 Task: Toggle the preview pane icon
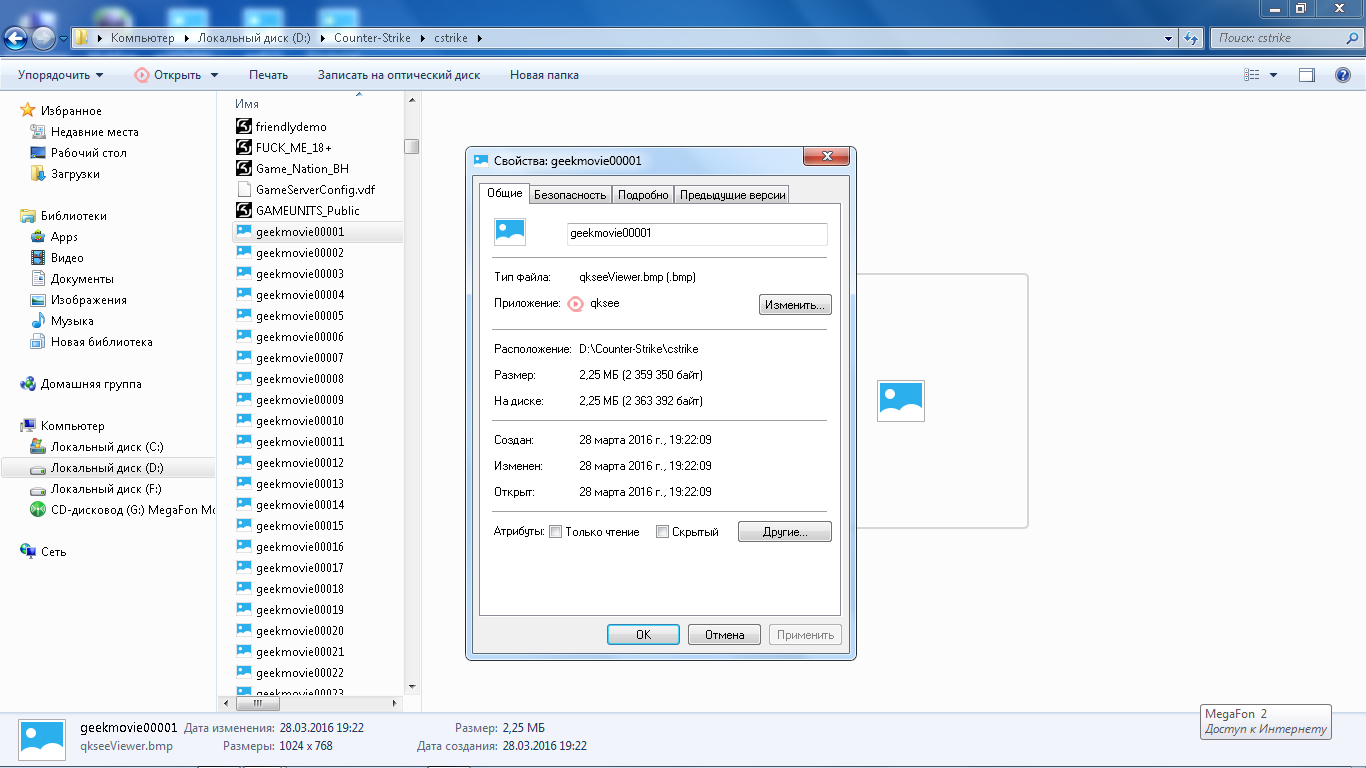click(x=1306, y=75)
